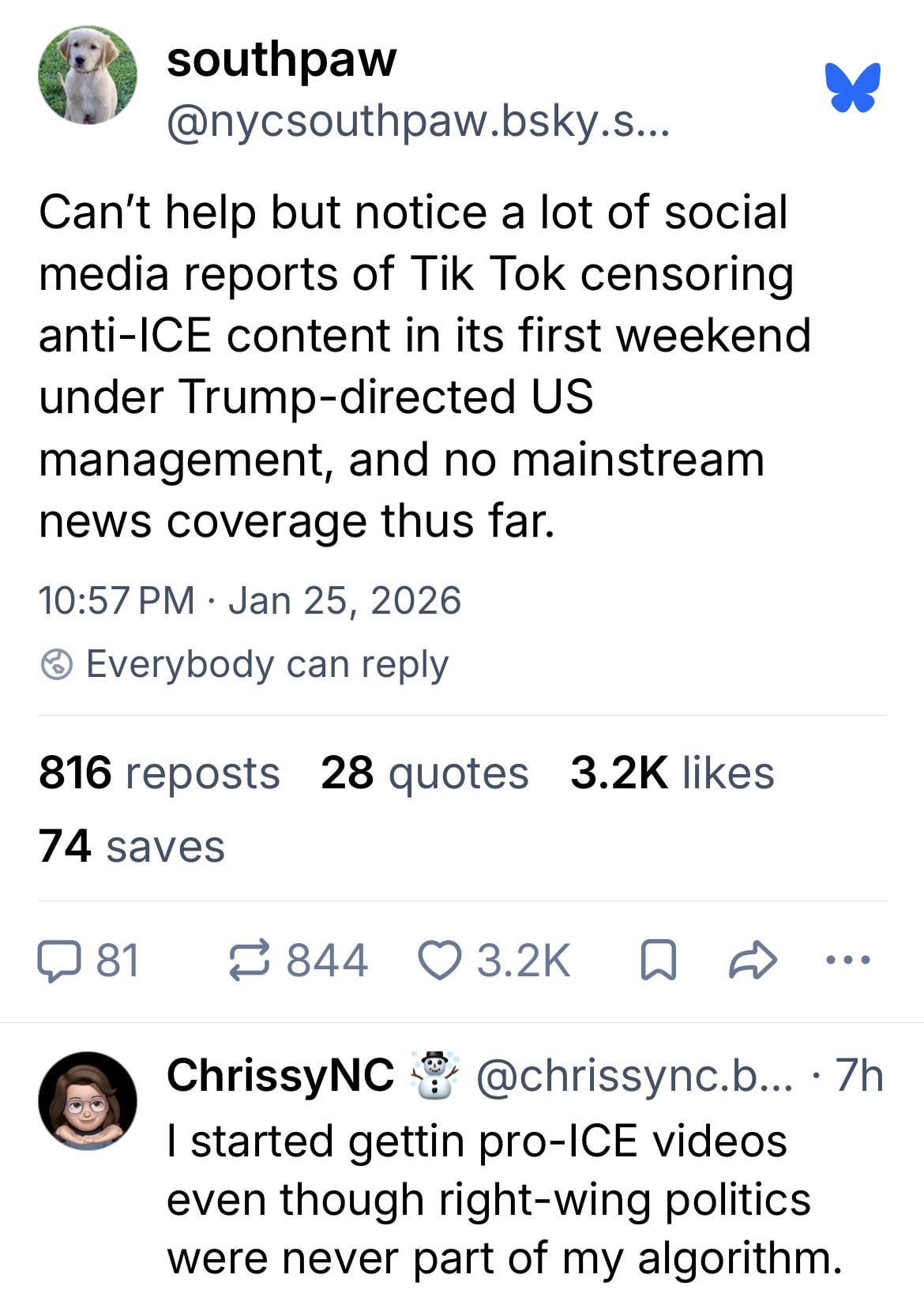Share post via arrow icon

pyautogui.click(x=753, y=961)
